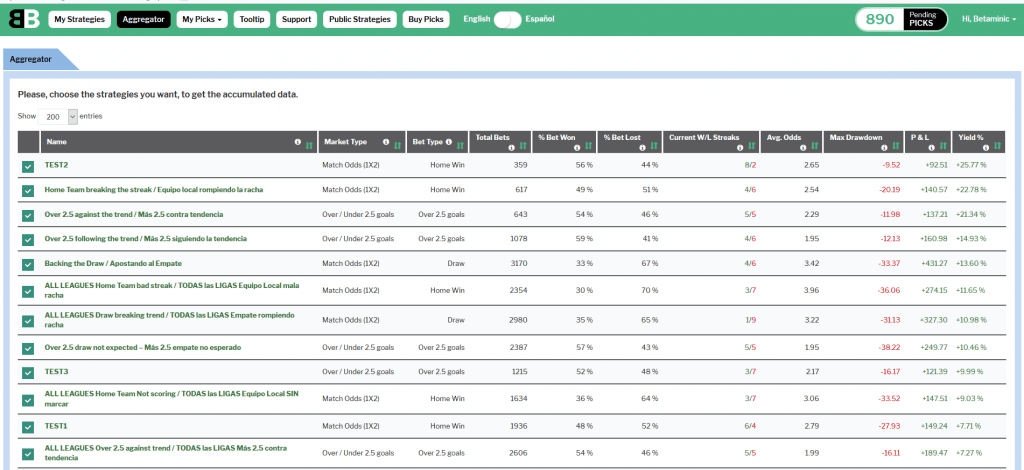Open the TEST2 strategy link
1024x470 pixels.
pyautogui.click(x=56, y=165)
